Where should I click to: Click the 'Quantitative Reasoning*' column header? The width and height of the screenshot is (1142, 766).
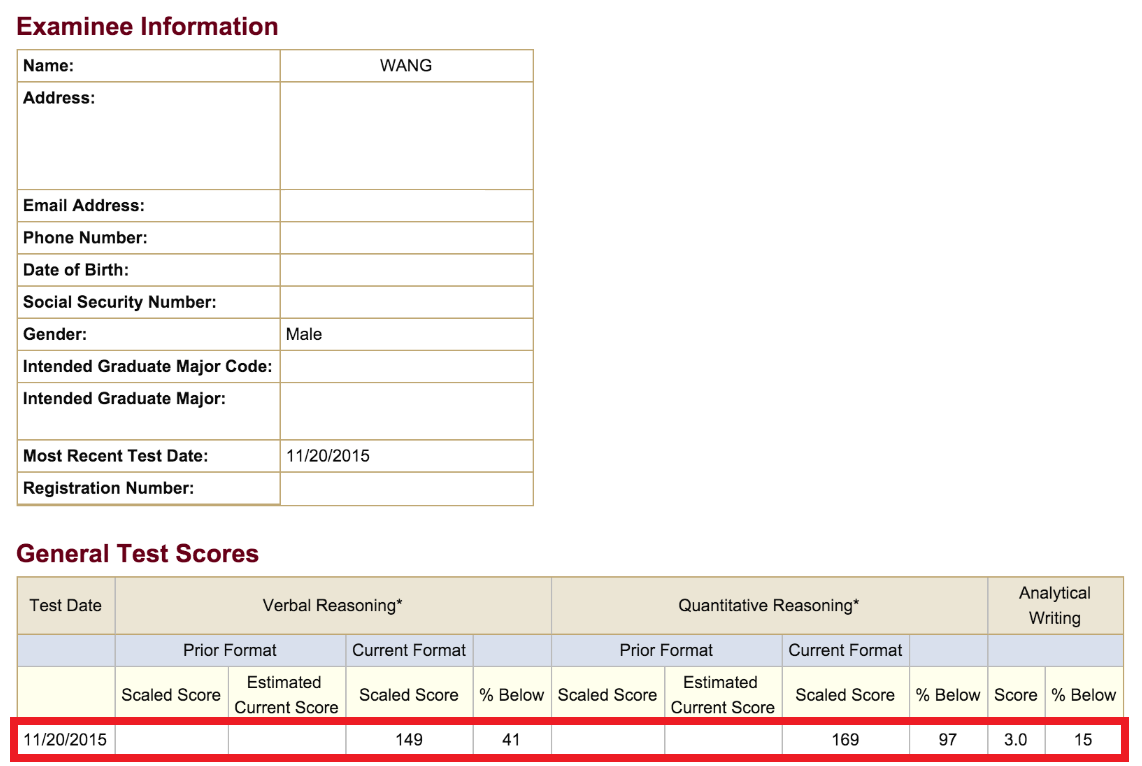(x=769, y=605)
